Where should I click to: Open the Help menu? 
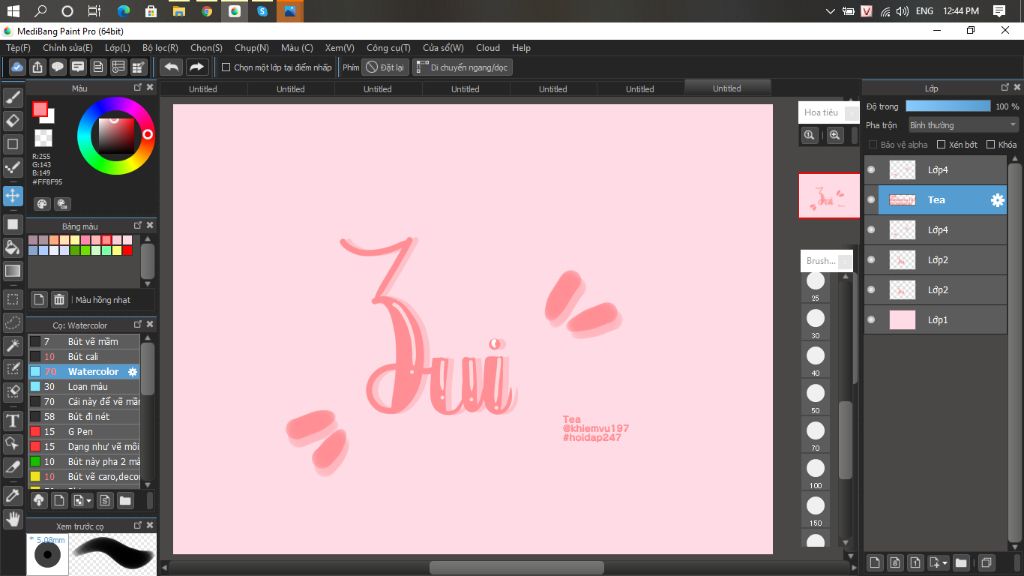521,48
